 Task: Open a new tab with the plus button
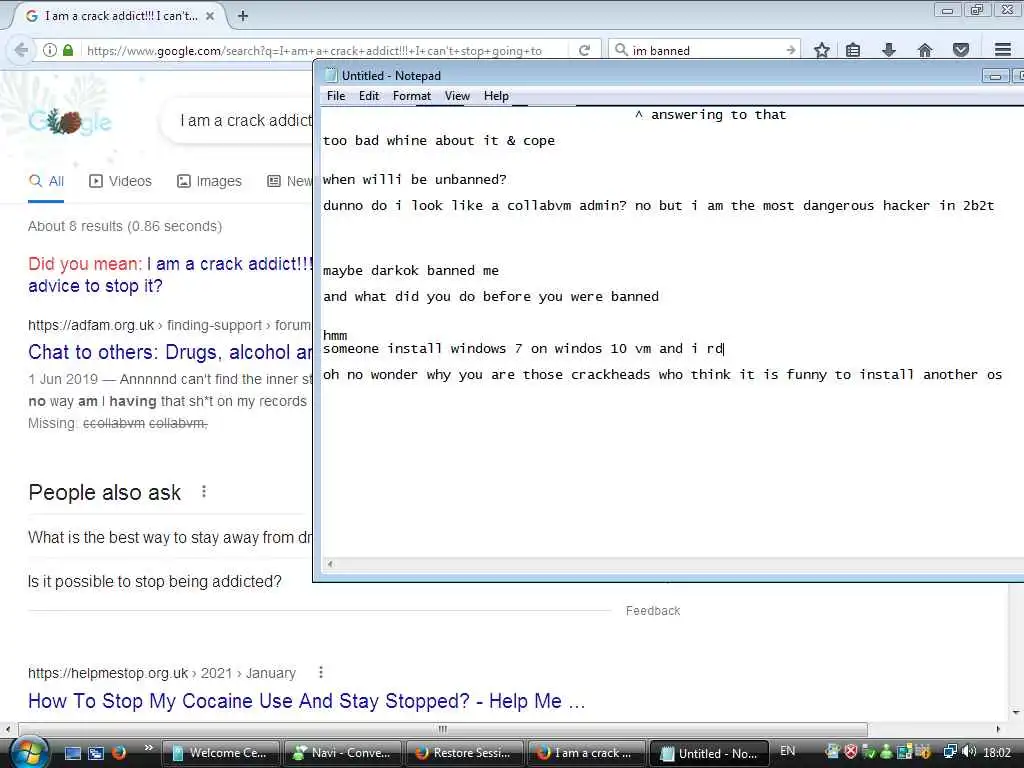[242, 16]
